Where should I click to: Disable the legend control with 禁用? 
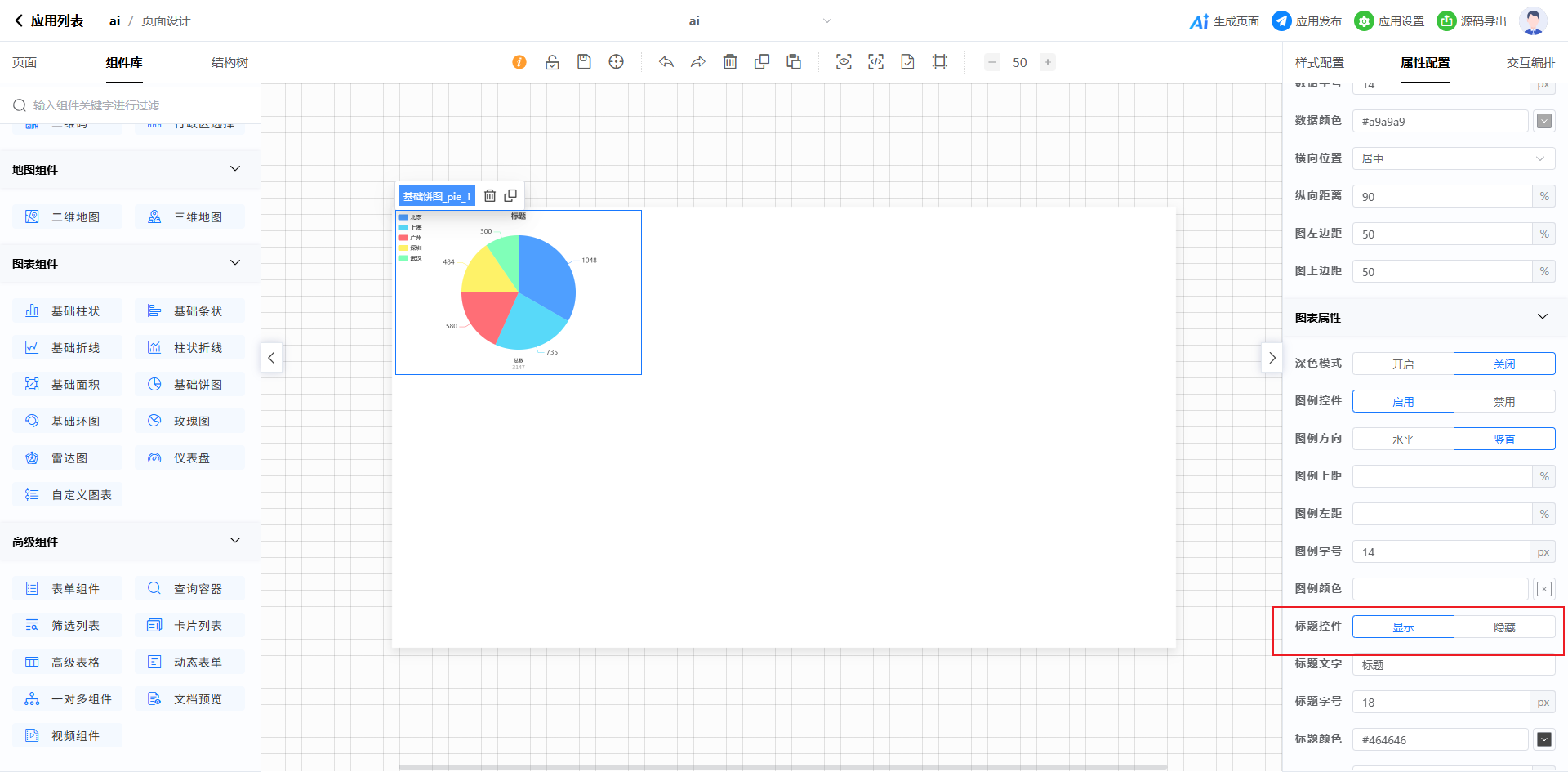click(x=1503, y=402)
